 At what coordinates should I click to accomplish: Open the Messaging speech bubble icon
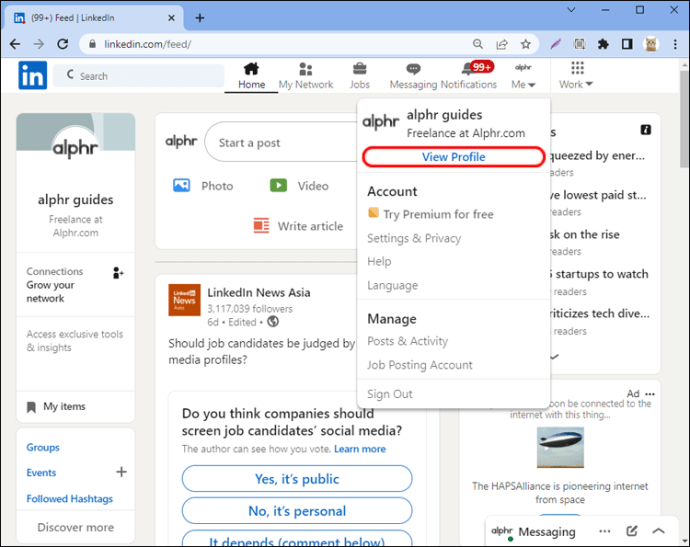413,69
